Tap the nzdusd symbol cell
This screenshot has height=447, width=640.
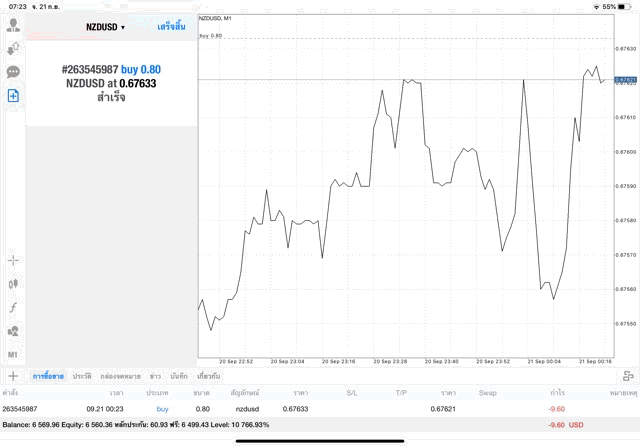[x=247, y=409]
